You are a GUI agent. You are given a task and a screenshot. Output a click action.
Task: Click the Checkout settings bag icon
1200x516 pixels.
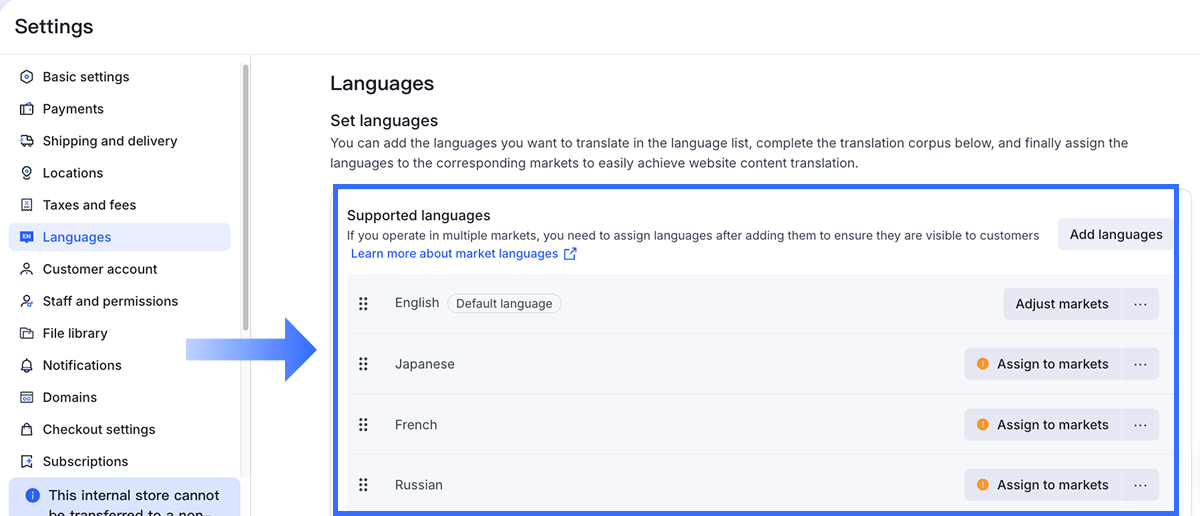coord(27,429)
